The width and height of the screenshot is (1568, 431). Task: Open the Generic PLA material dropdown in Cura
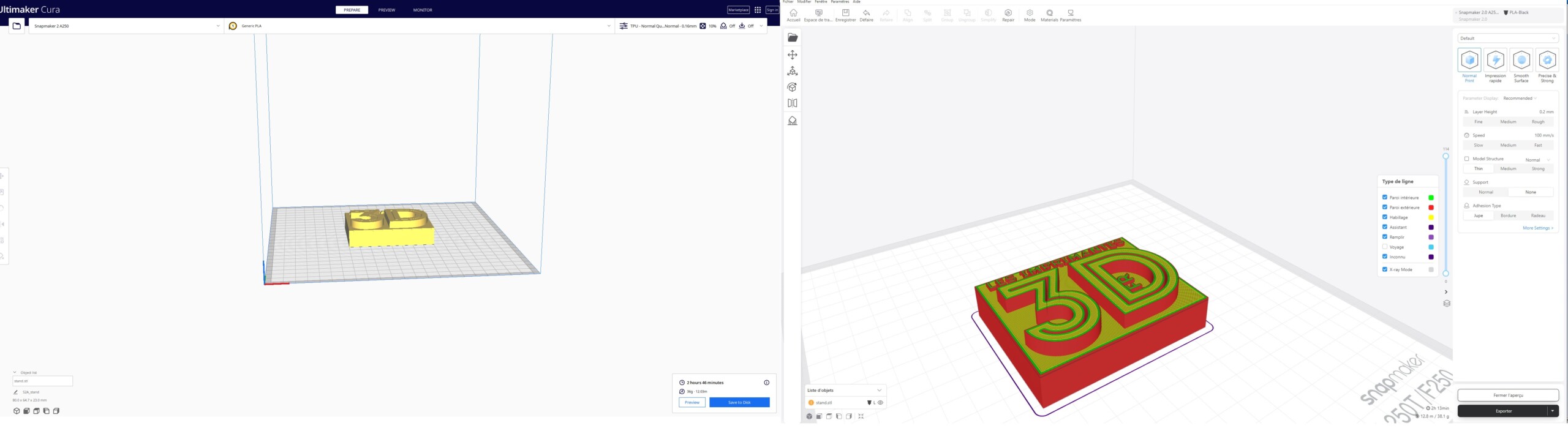pos(420,26)
